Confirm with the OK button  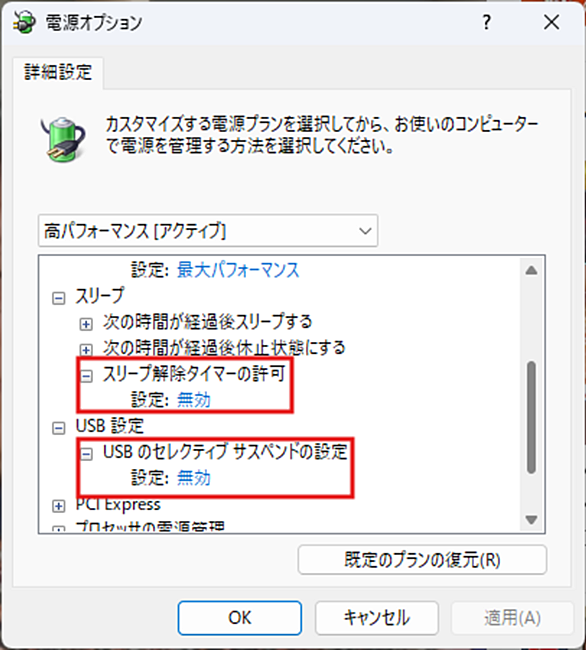point(240,618)
